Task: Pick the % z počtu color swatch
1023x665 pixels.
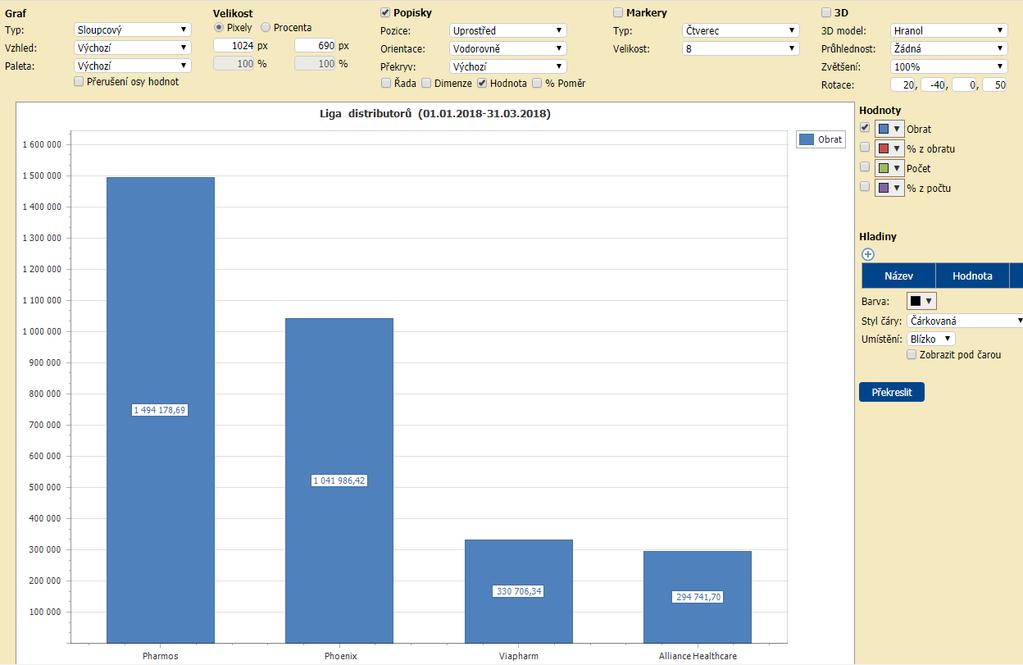Action: point(889,188)
